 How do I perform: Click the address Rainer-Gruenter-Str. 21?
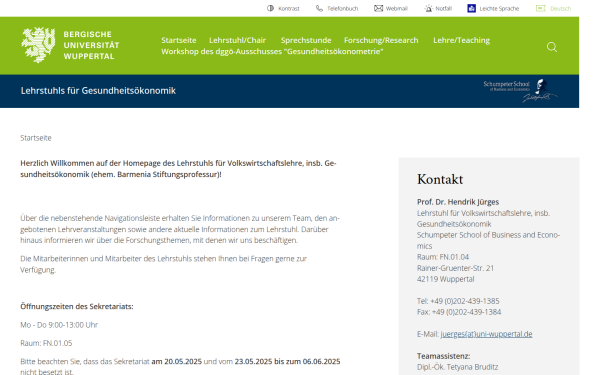455,268
